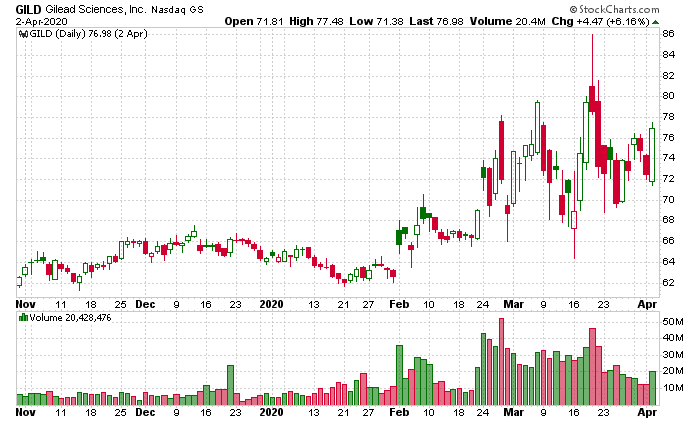Click the 50M volume axis label
This screenshot has height=421, width=700.
672,322
